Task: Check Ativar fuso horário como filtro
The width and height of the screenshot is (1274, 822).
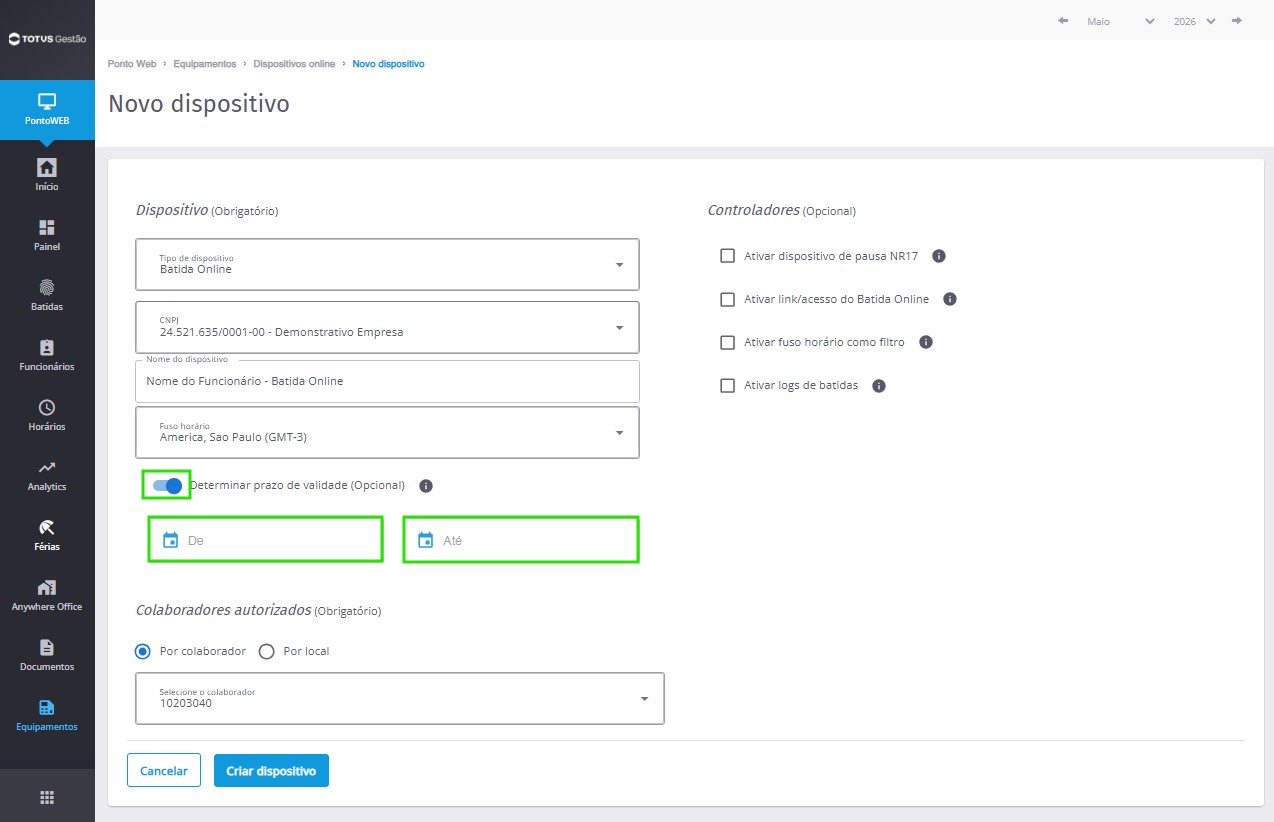Action: click(x=728, y=342)
